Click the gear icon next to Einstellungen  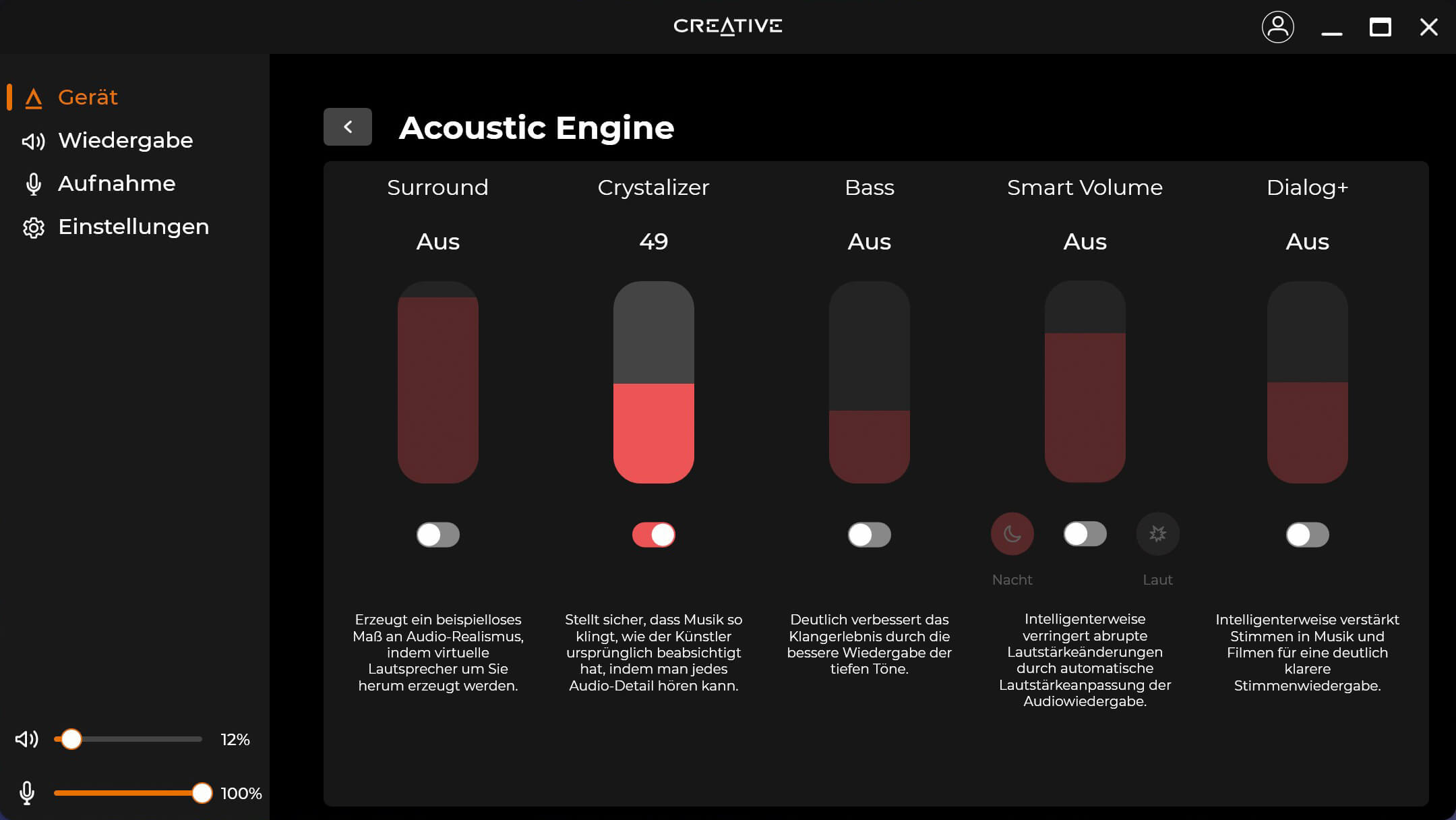pos(33,227)
